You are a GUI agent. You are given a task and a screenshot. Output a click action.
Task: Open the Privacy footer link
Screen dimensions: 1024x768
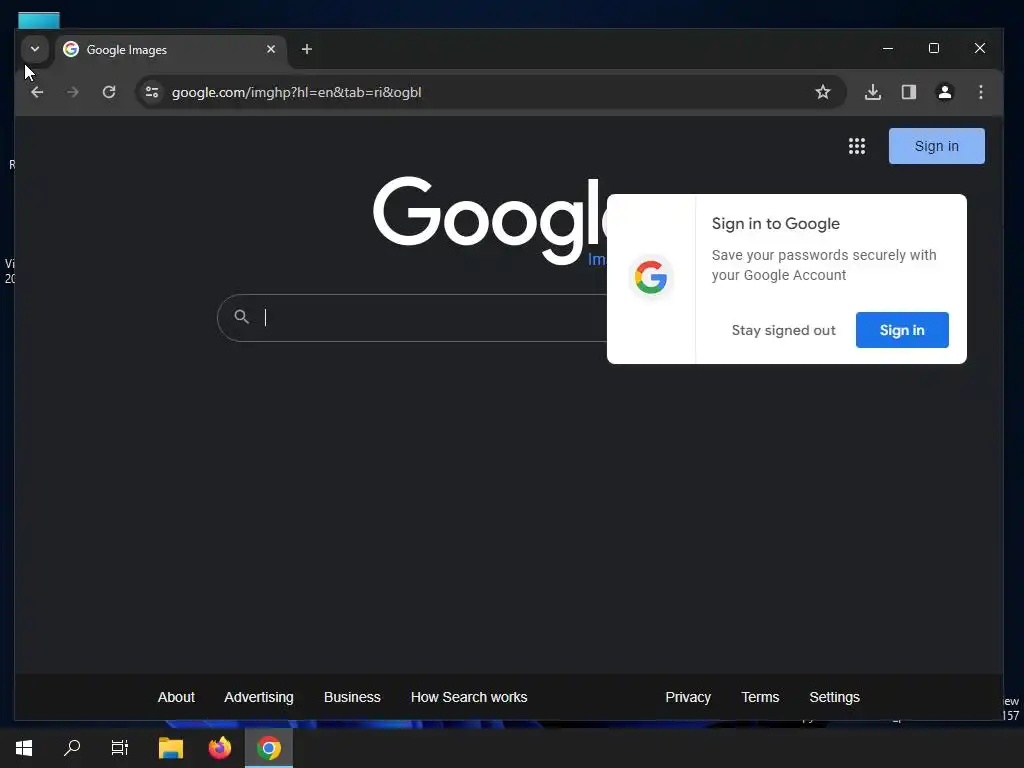(x=688, y=697)
